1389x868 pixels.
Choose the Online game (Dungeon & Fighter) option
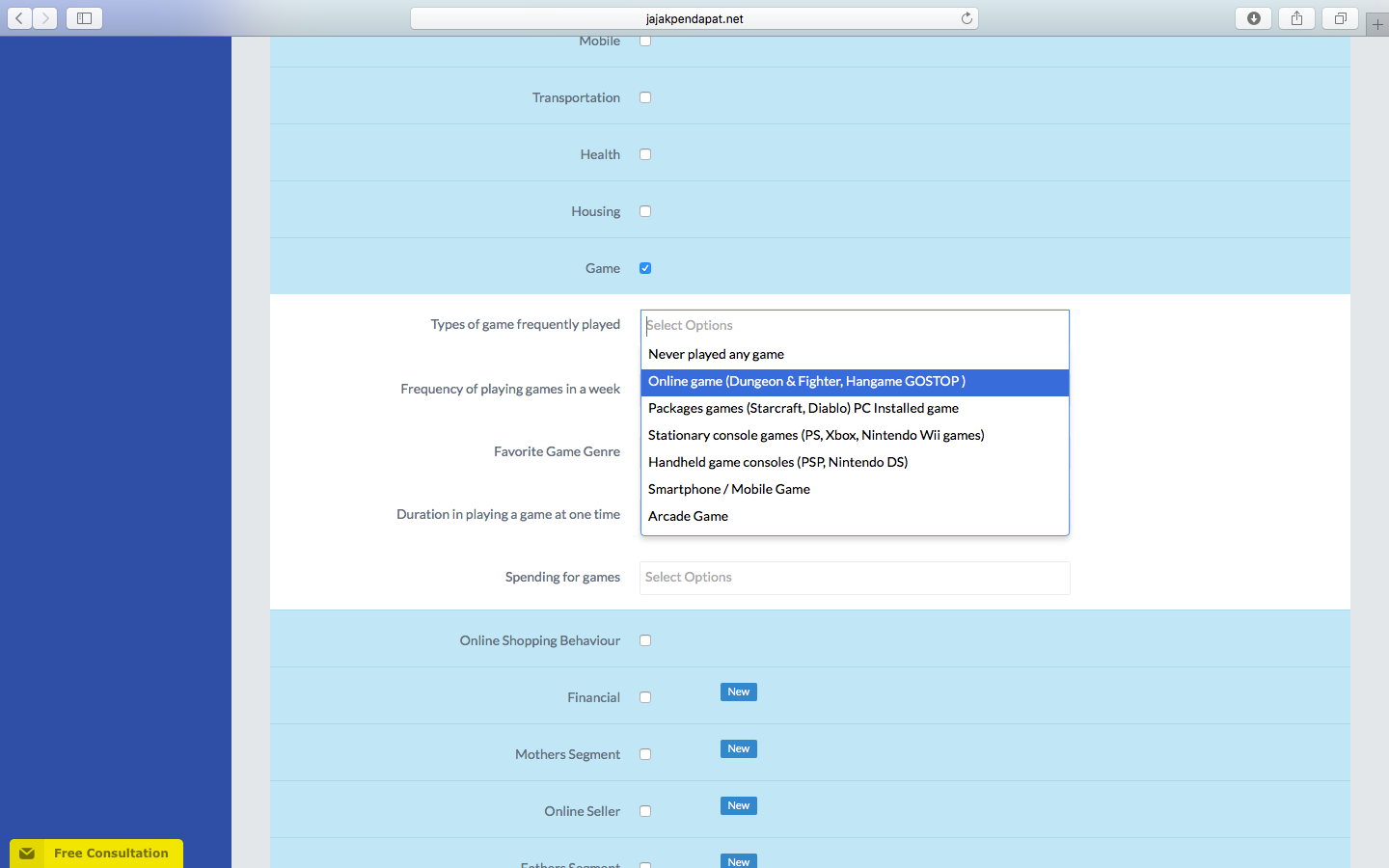tap(855, 382)
